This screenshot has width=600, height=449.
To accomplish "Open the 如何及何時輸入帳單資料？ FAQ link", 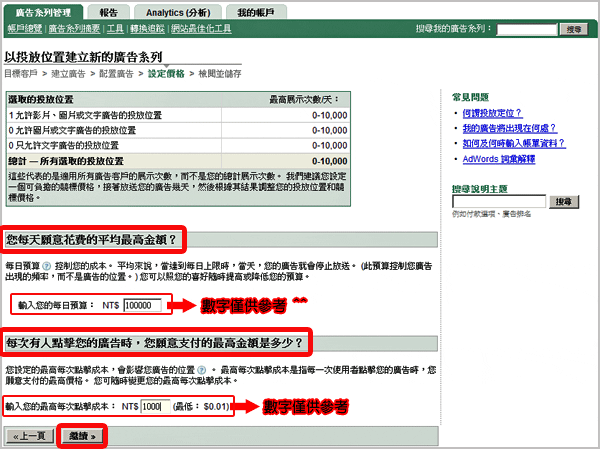I will 514,144.
